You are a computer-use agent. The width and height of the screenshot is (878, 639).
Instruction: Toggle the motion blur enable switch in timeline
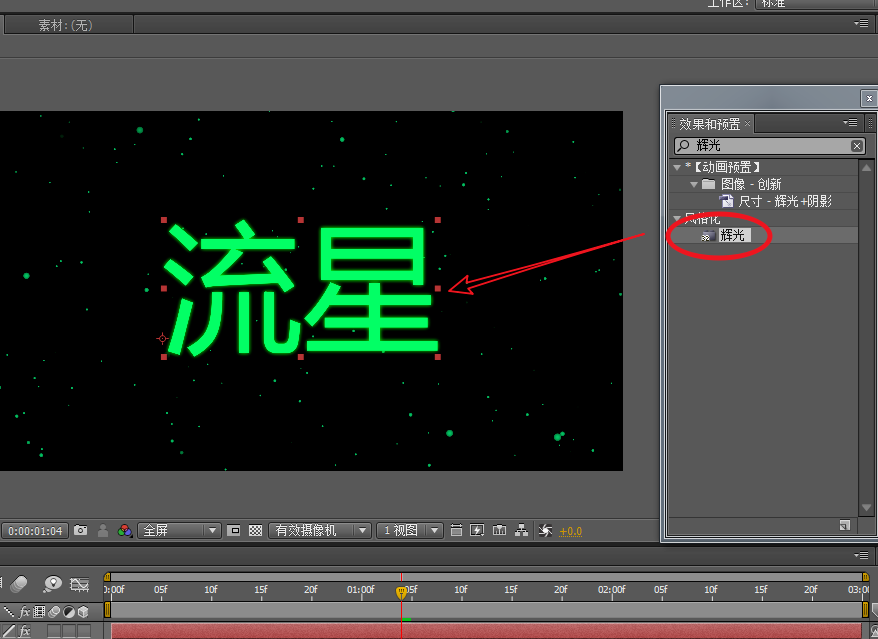[x=19, y=584]
